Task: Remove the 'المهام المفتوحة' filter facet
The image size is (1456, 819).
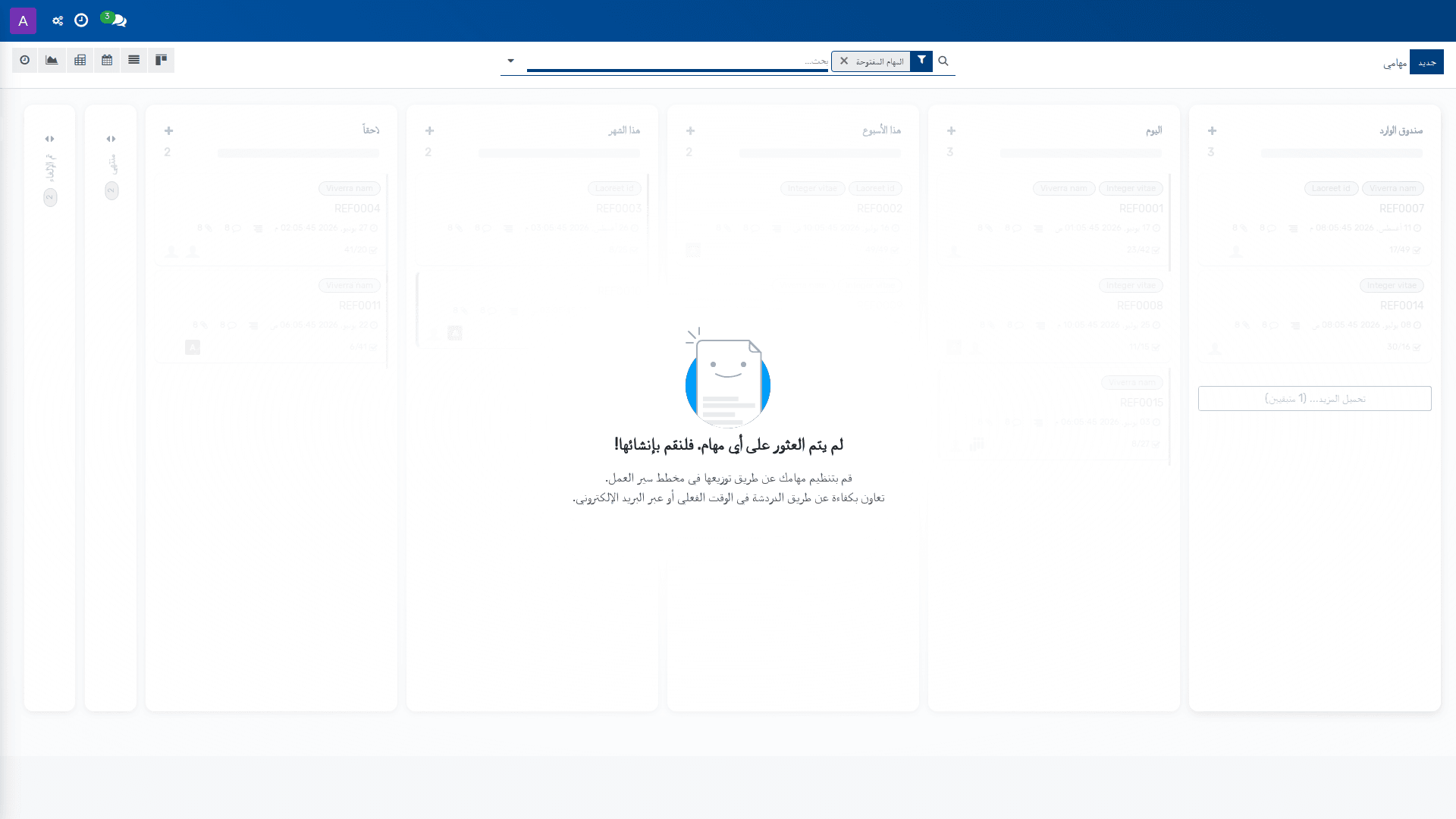Action: click(844, 61)
